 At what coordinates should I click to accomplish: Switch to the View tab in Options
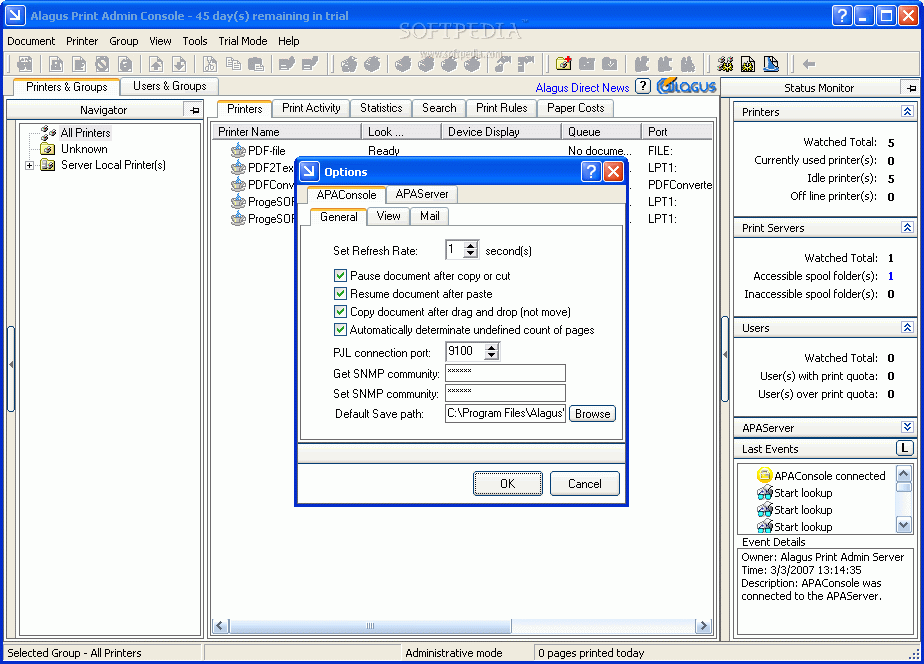click(x=388, y=216)
